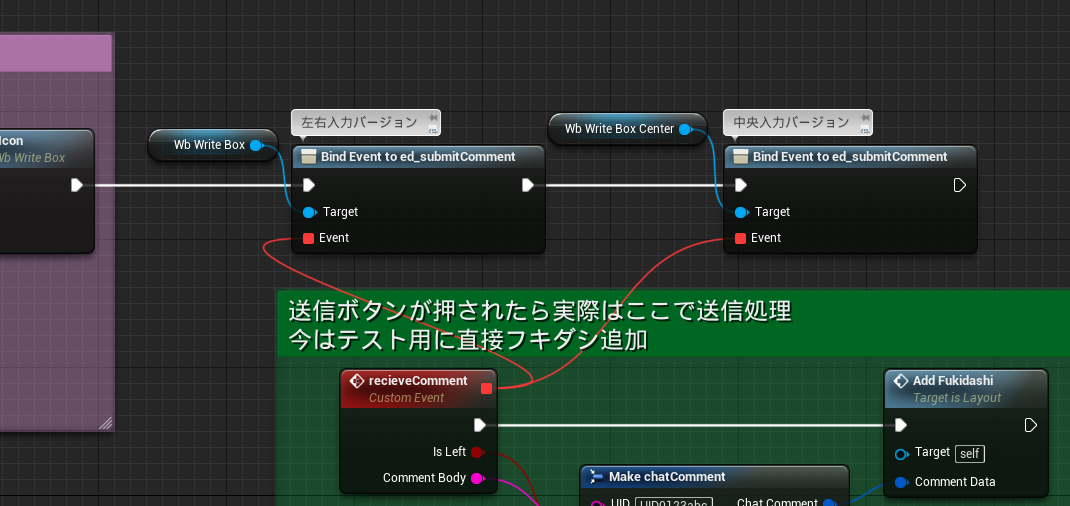Click the node icon of Bind Event below 中央入力バージョン

pos(741,157)
